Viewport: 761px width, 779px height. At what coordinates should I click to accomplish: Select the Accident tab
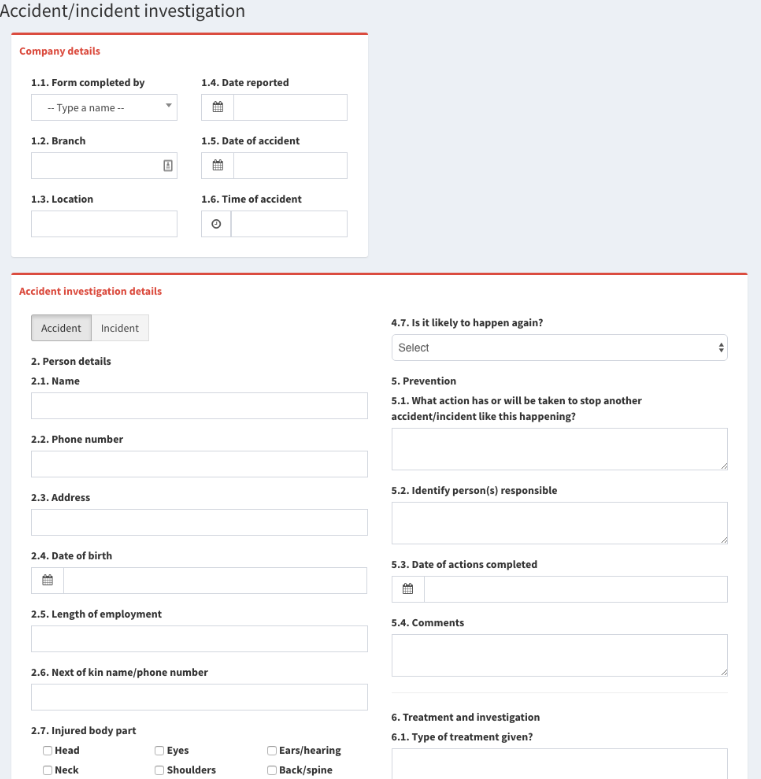pyautogui.click(x=61, y=328)
